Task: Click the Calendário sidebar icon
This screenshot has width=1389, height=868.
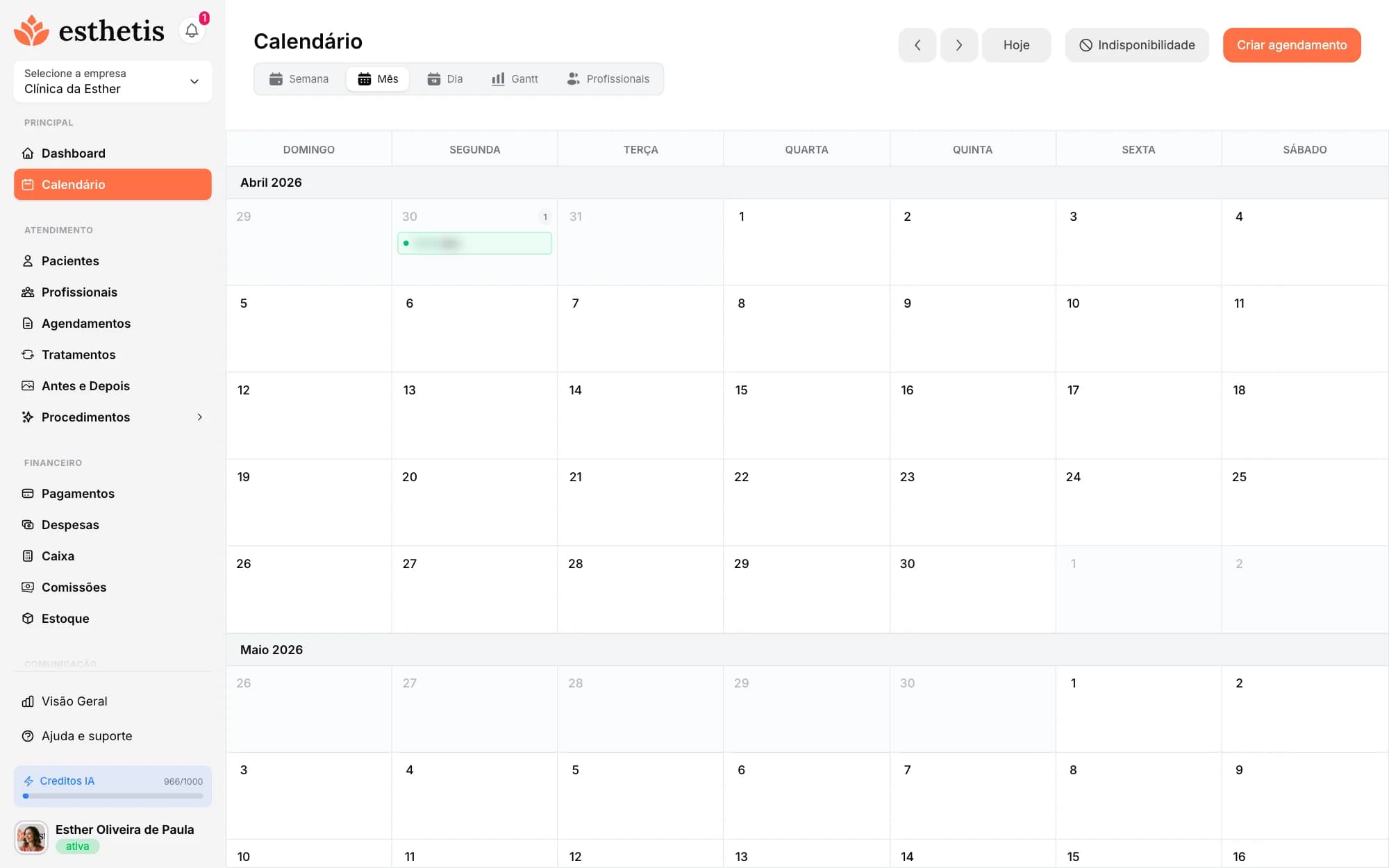Action: pos(28,185)
